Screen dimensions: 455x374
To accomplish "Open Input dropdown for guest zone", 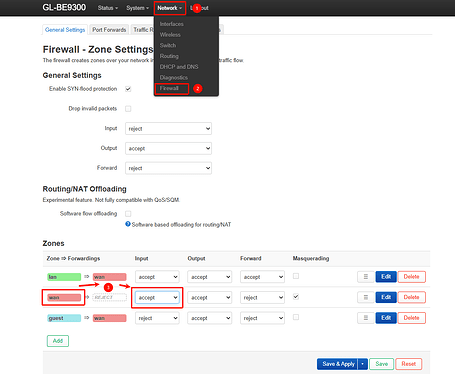I will tap(157, 318).
